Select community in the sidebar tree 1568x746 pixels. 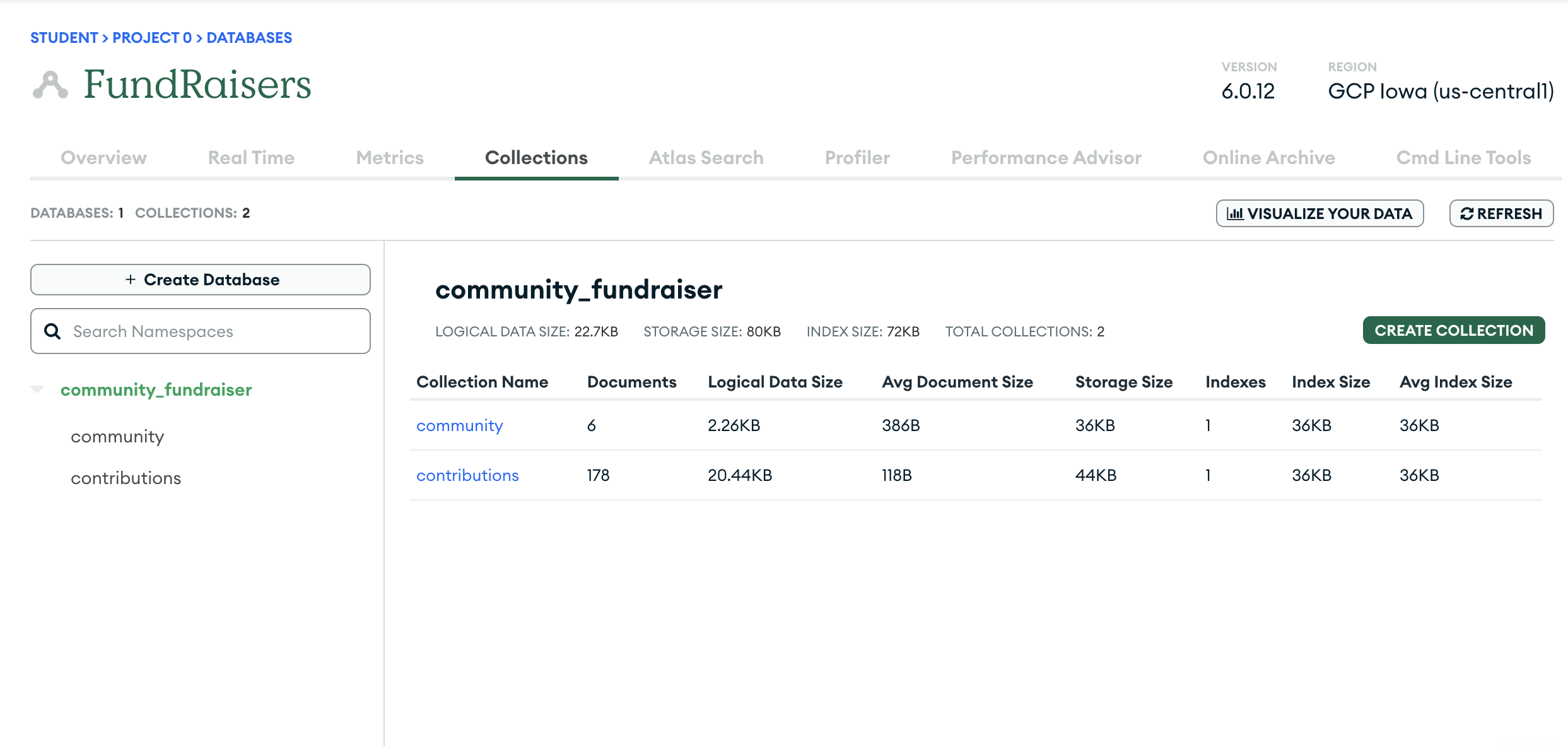coord(117,437)
